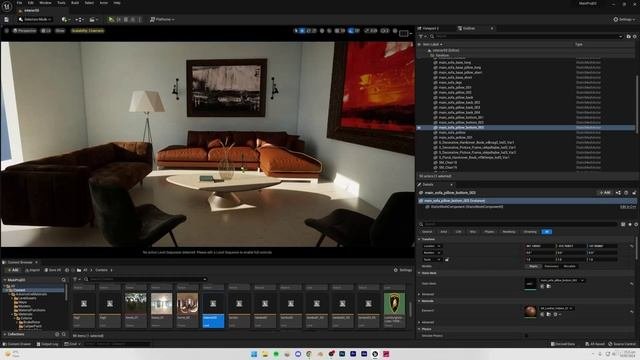Toggle rotation snapping in the viewport toolbar
Image resolution: width=640 pixels, height=360 pixels.
pyautogui.click(x=351, y=31)
